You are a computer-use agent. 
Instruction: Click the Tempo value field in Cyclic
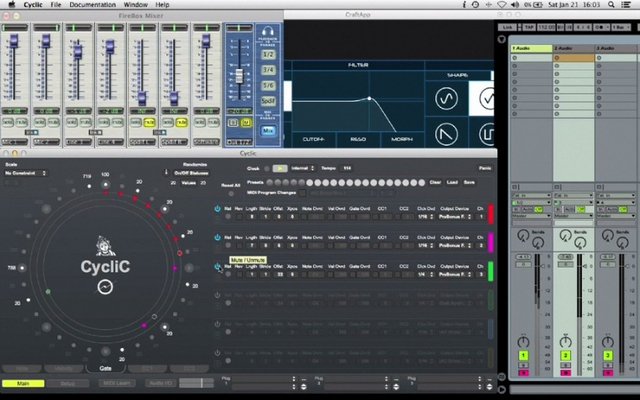(347, 168)
